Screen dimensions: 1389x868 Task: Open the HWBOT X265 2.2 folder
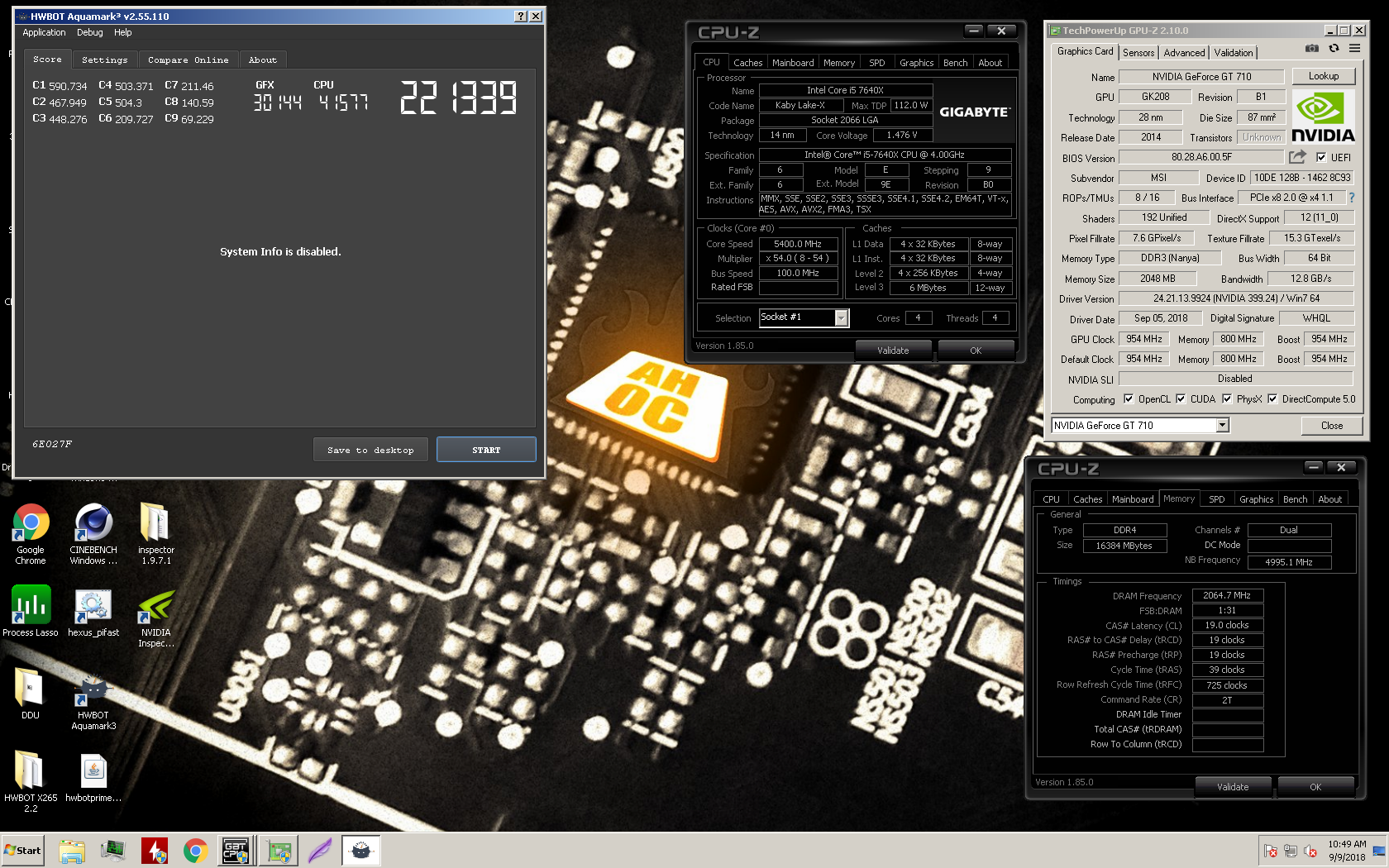pyautogui.click(x=31, y=782)
